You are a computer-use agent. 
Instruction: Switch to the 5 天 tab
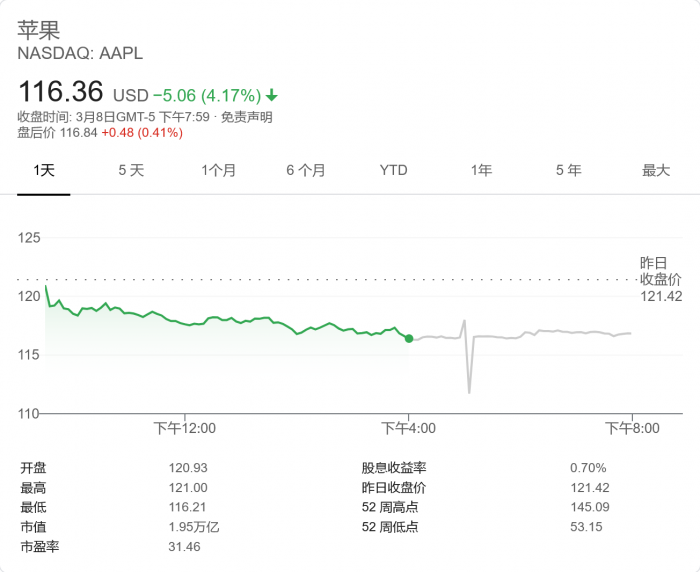tap(131, 170)
